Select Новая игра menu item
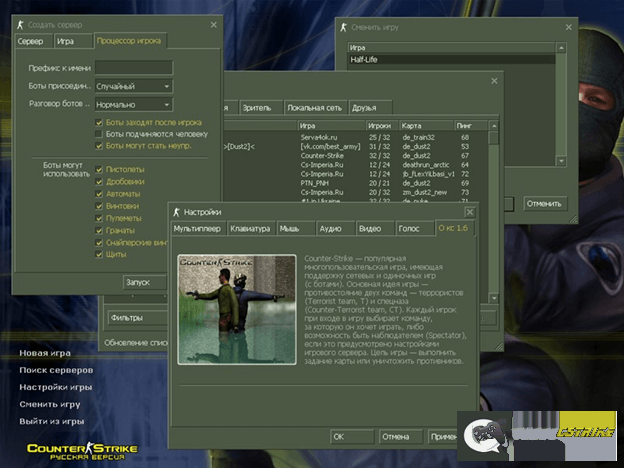This screenshot has width=624, height=468. [x=45, y=353]
